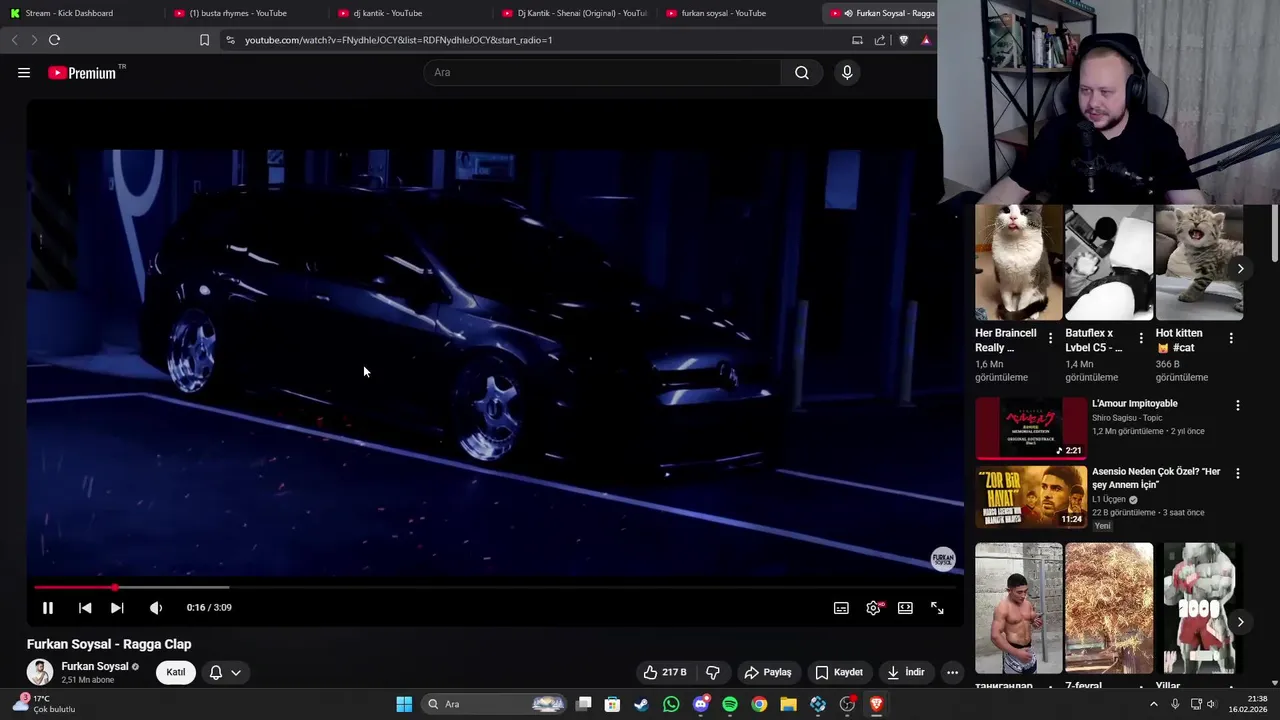
Task: Expand notification options chevron beside bell
Action: coord(236,672)
